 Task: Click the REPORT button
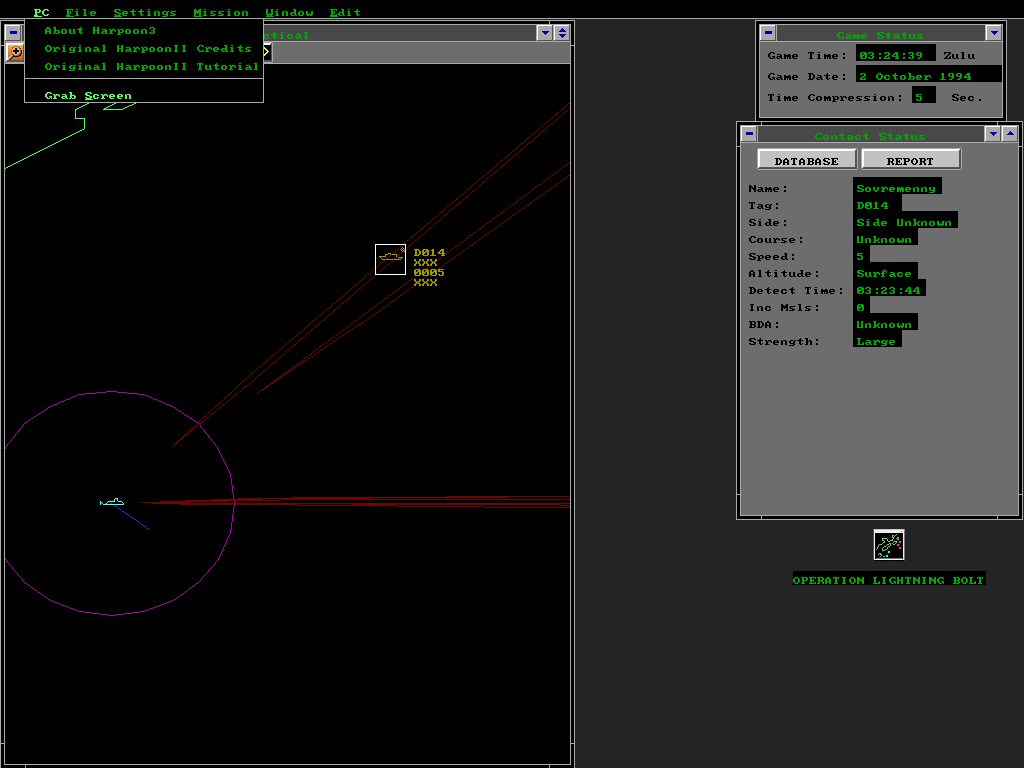pyautogui.click(x=910, y=160)
